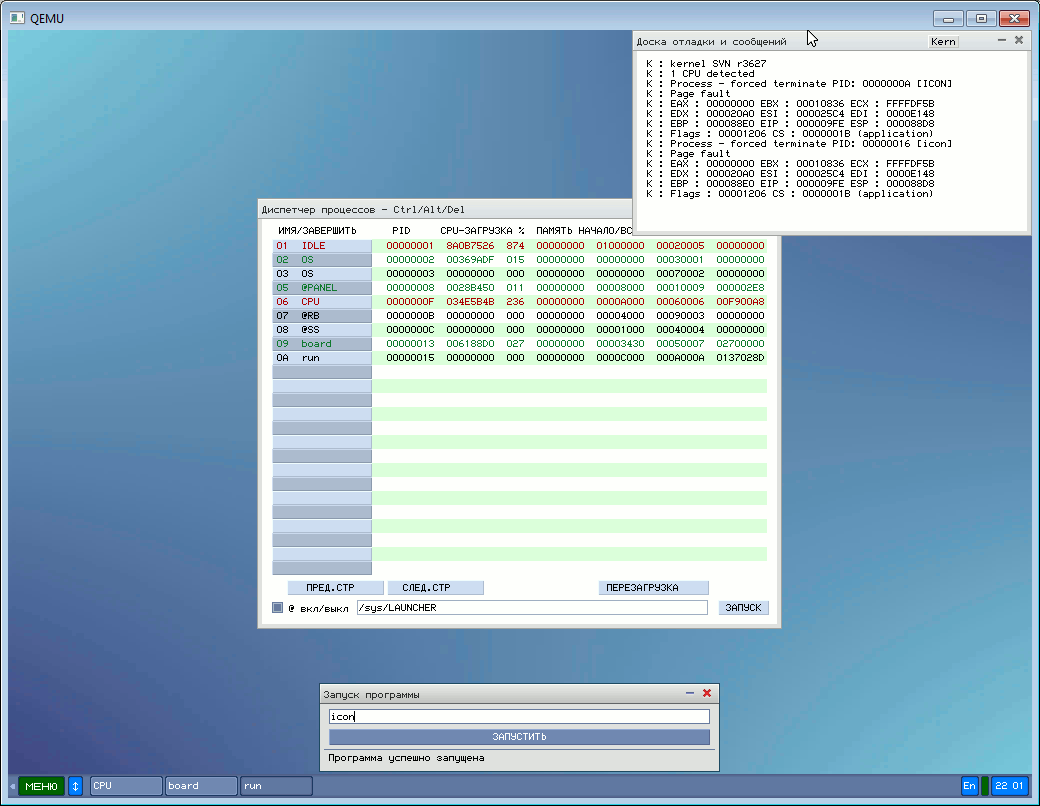This screenshot has height=806, width=1040.
Task: Click the small green indicator beside the clock
Action: 984,786
